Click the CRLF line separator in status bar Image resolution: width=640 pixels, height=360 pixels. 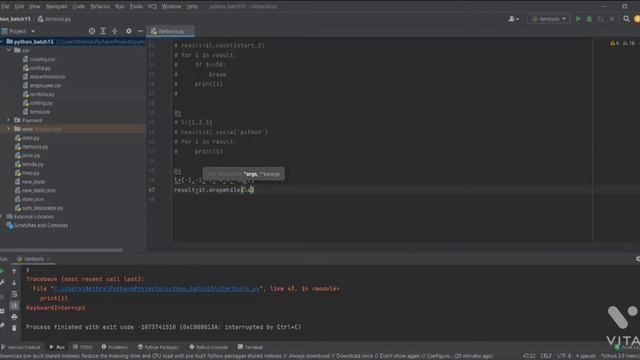(x=546, y=356)
